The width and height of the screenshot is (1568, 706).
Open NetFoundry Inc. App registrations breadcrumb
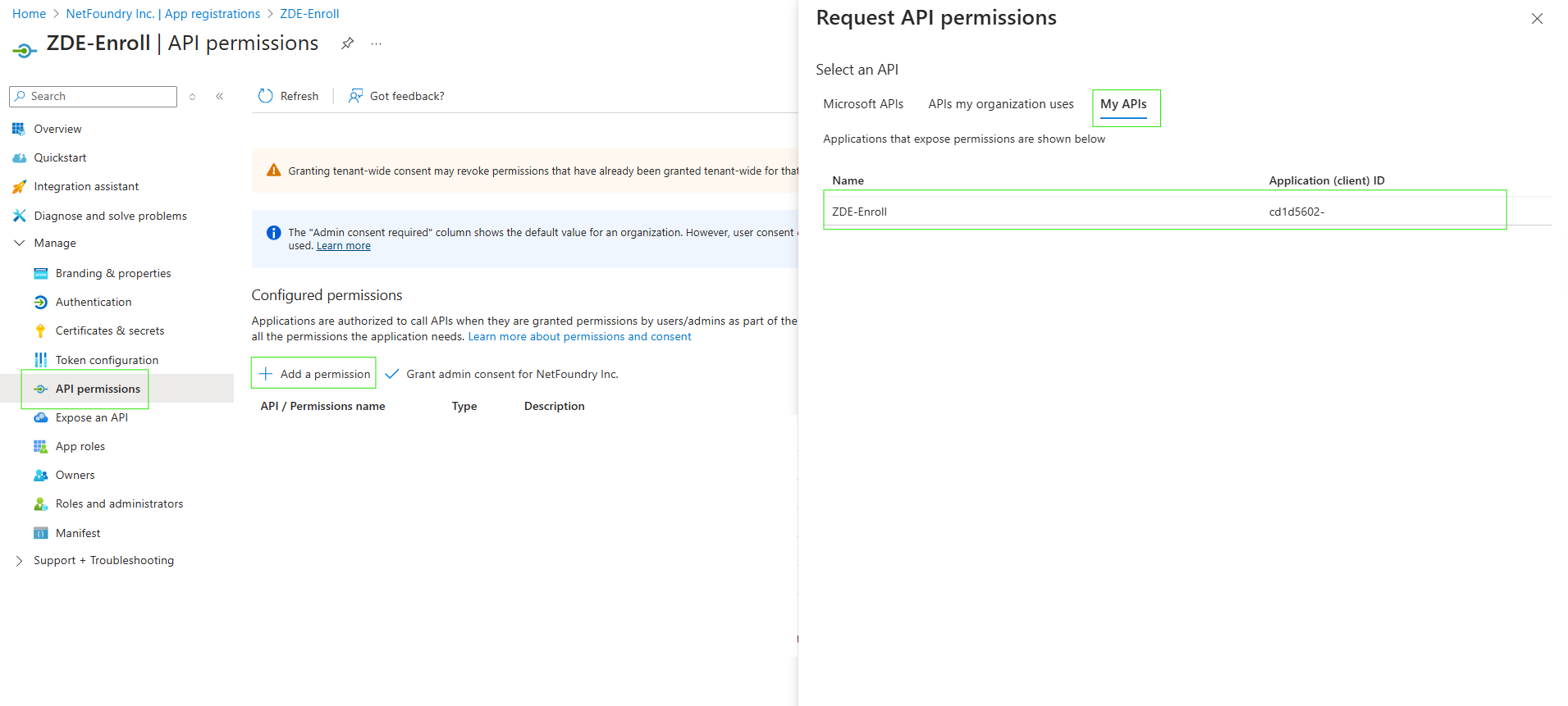coord(162,14)
